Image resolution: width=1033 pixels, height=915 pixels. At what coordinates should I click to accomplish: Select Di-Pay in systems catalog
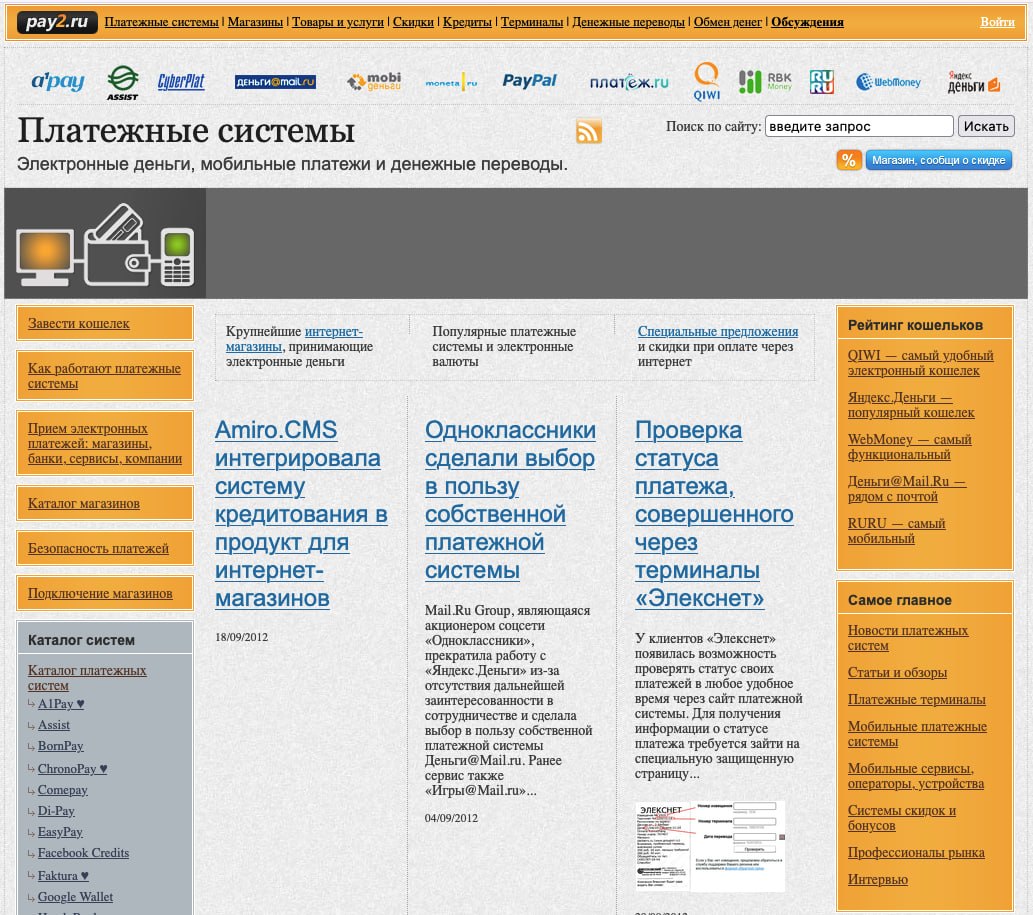[x=56, y=811]
